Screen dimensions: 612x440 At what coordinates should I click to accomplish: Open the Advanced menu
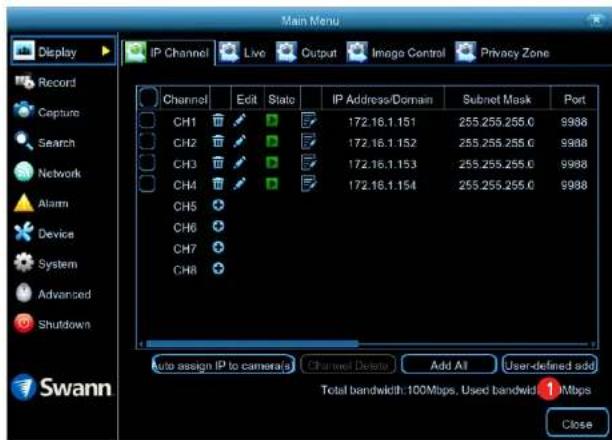pos(53,294)
